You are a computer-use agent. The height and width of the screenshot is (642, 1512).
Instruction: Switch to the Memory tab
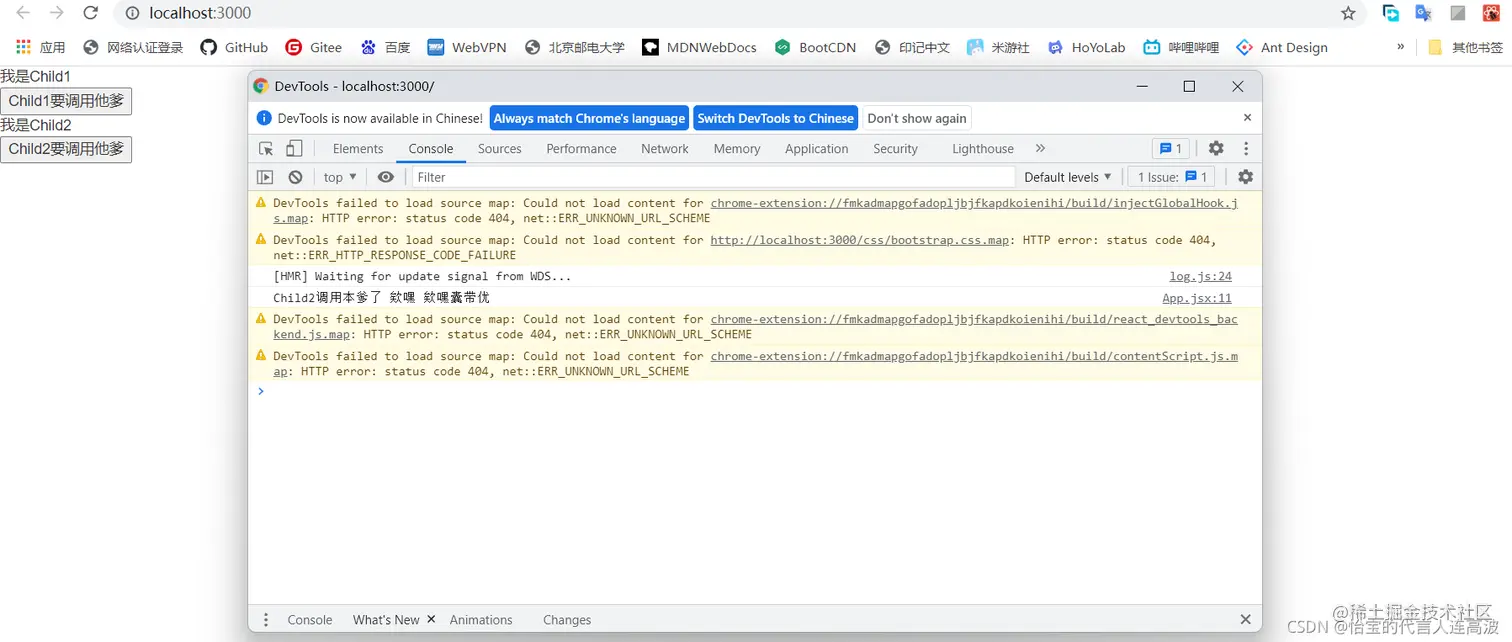click(x=737, y=148)
